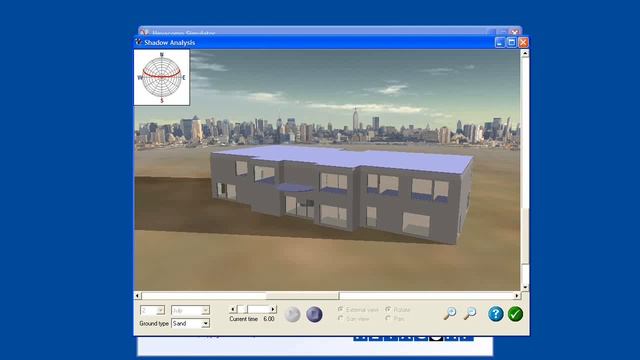Maximize the Shadow Analysis window
The image size is (640, 360).
(x=511, y=42)
